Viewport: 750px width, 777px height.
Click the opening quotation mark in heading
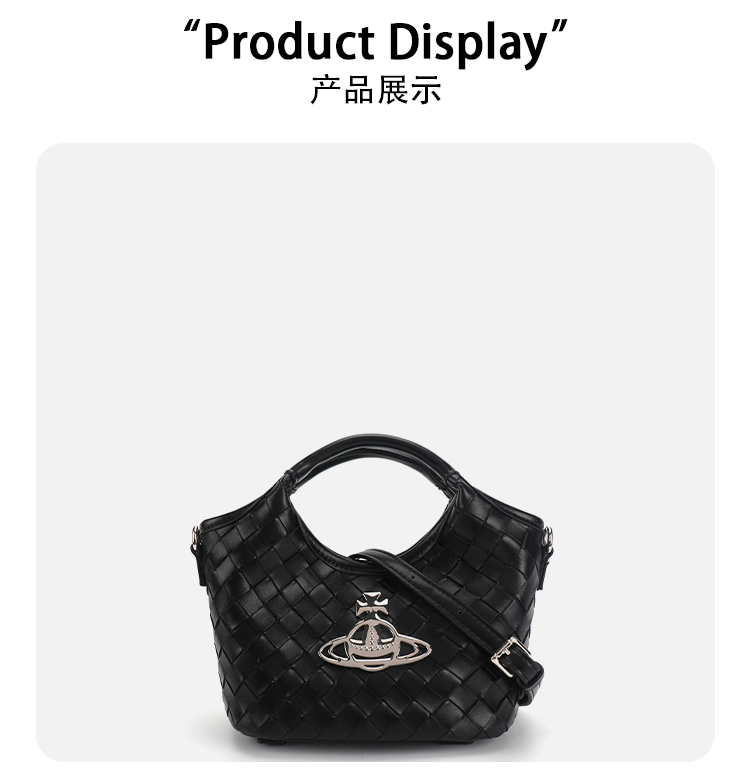[192, 31]
